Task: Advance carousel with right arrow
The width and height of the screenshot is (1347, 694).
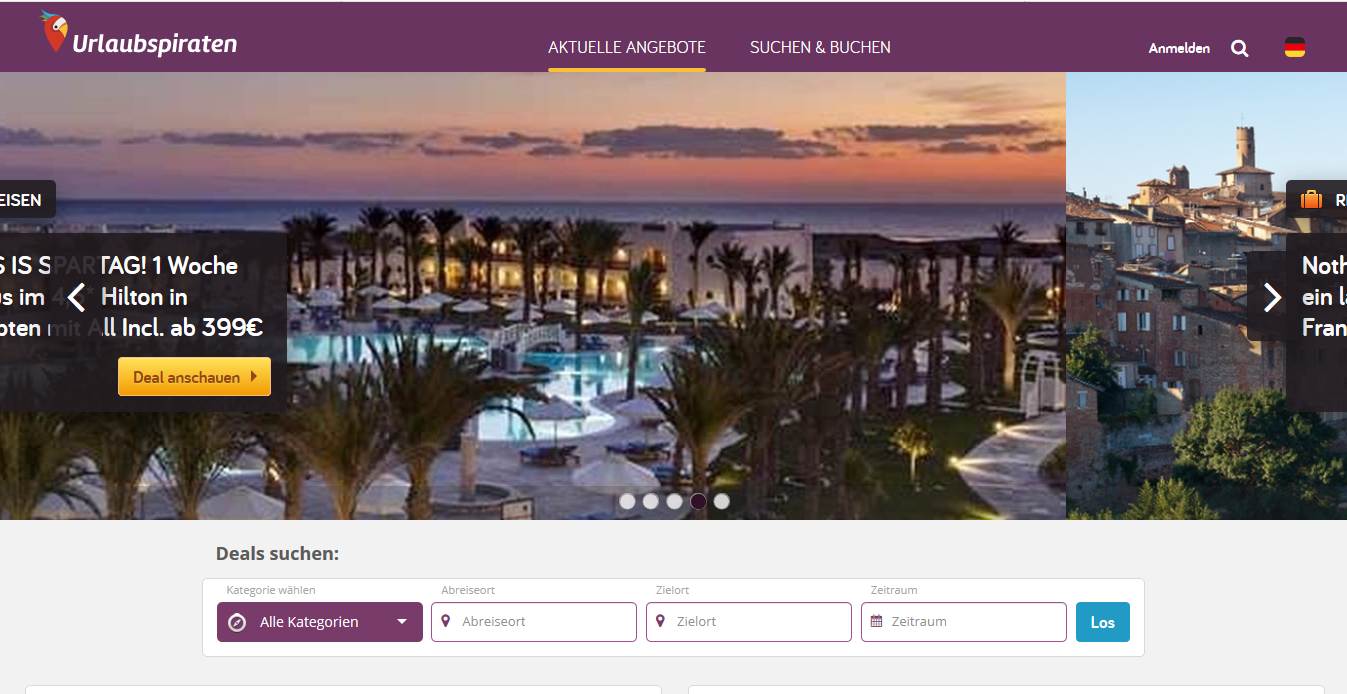Action: (1272, 297)
